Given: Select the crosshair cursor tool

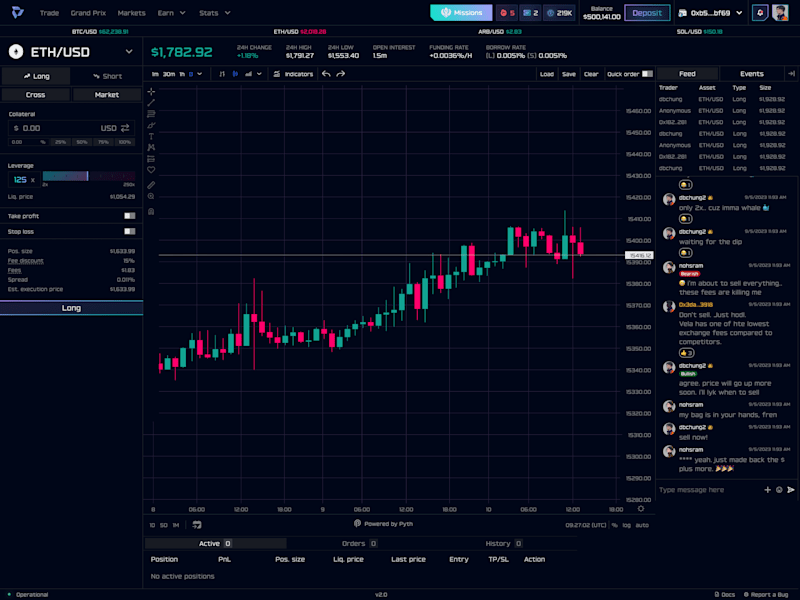Looking at the screenshot, I should pos(151,91).
